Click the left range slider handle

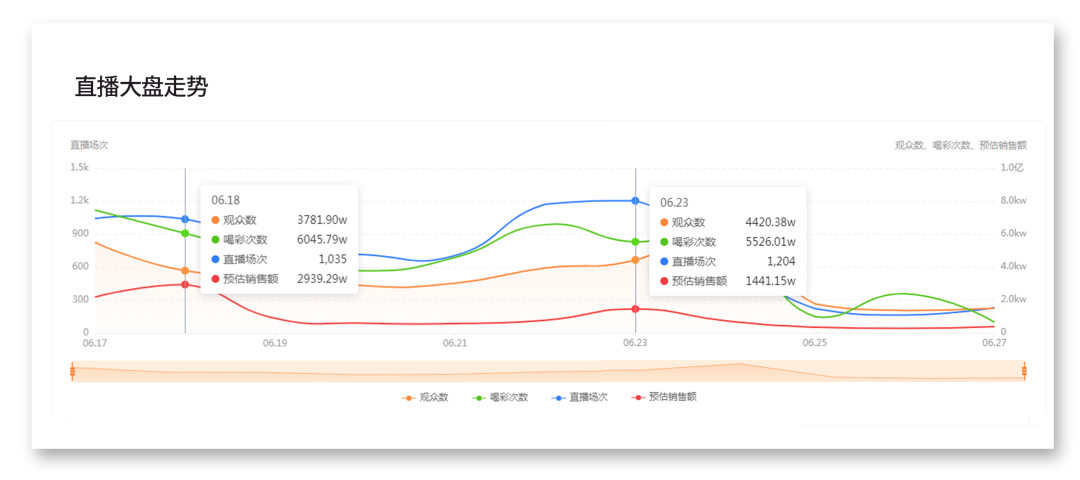tap(72, 371)
